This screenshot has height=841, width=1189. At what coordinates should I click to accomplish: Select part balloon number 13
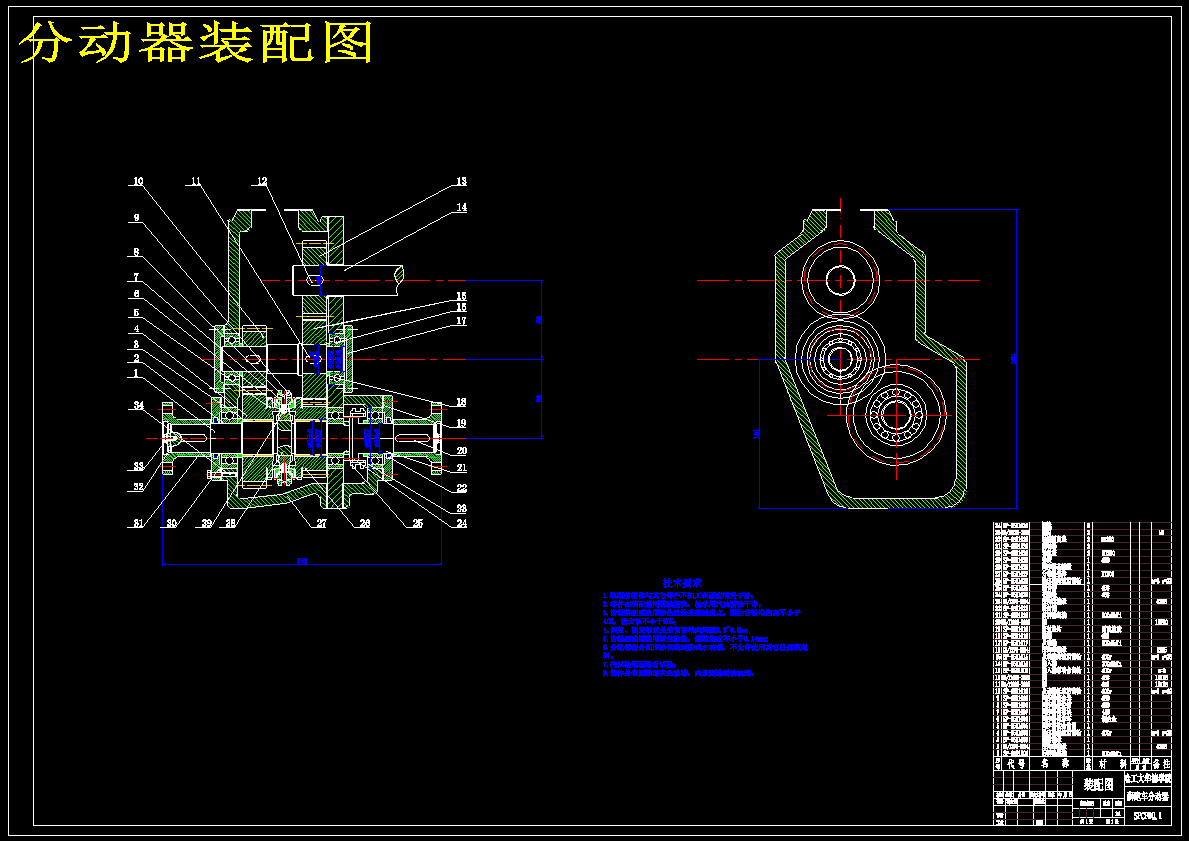coord(461,181)
